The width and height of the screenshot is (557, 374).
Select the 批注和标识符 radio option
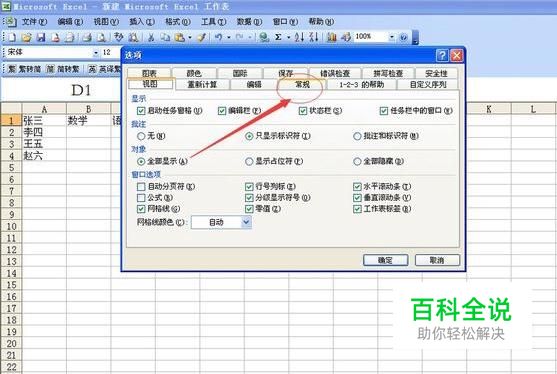pos(357,136)
